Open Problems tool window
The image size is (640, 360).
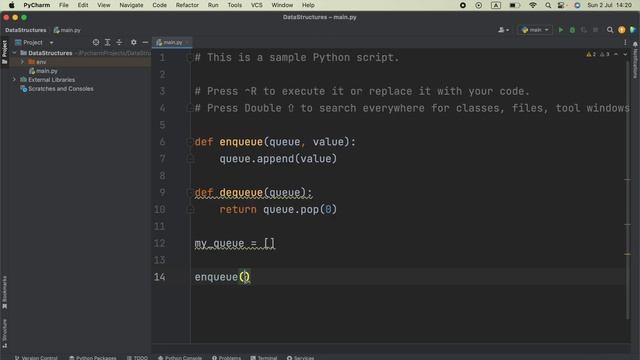tap(227, 358)
